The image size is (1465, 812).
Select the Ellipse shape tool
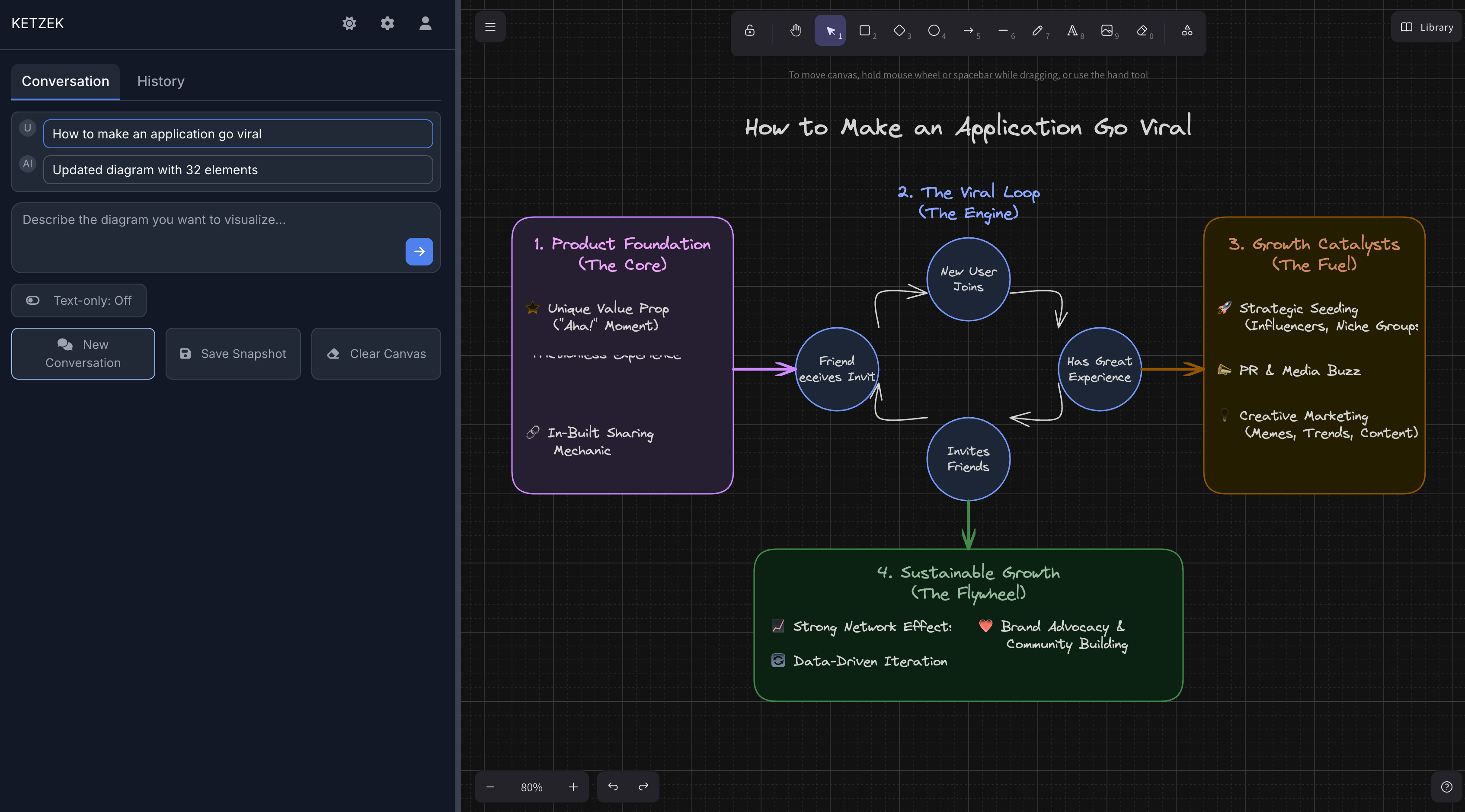[933, 30]
